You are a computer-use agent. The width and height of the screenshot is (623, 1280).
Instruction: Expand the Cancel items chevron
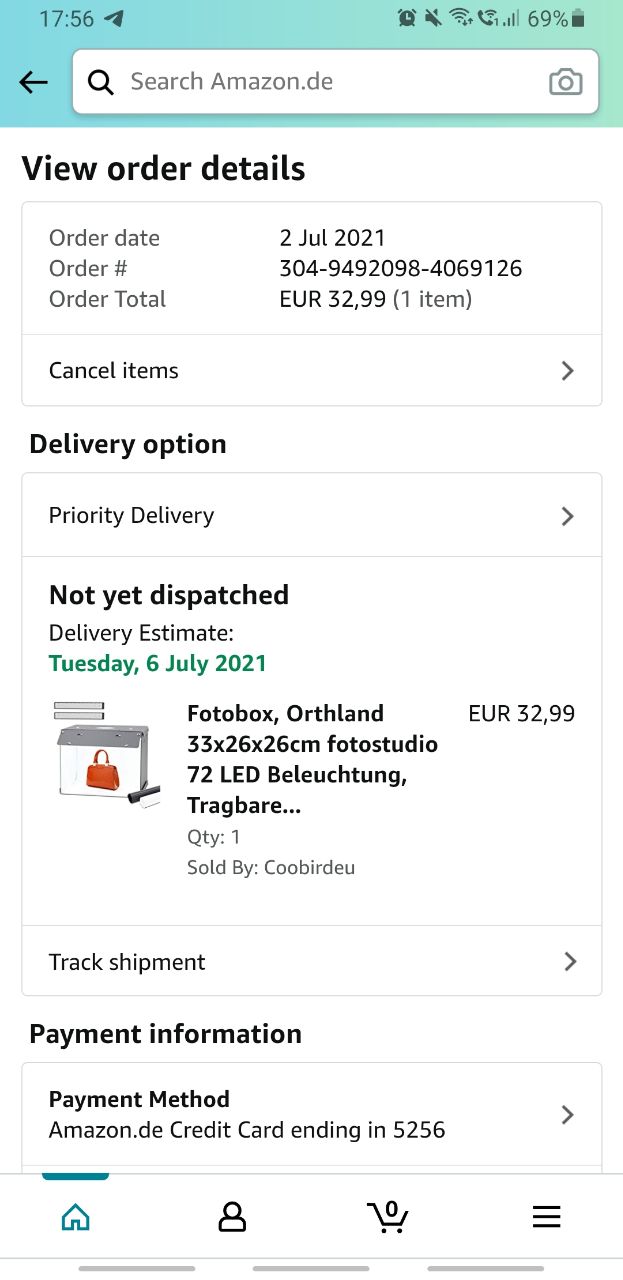click(567, 371)
